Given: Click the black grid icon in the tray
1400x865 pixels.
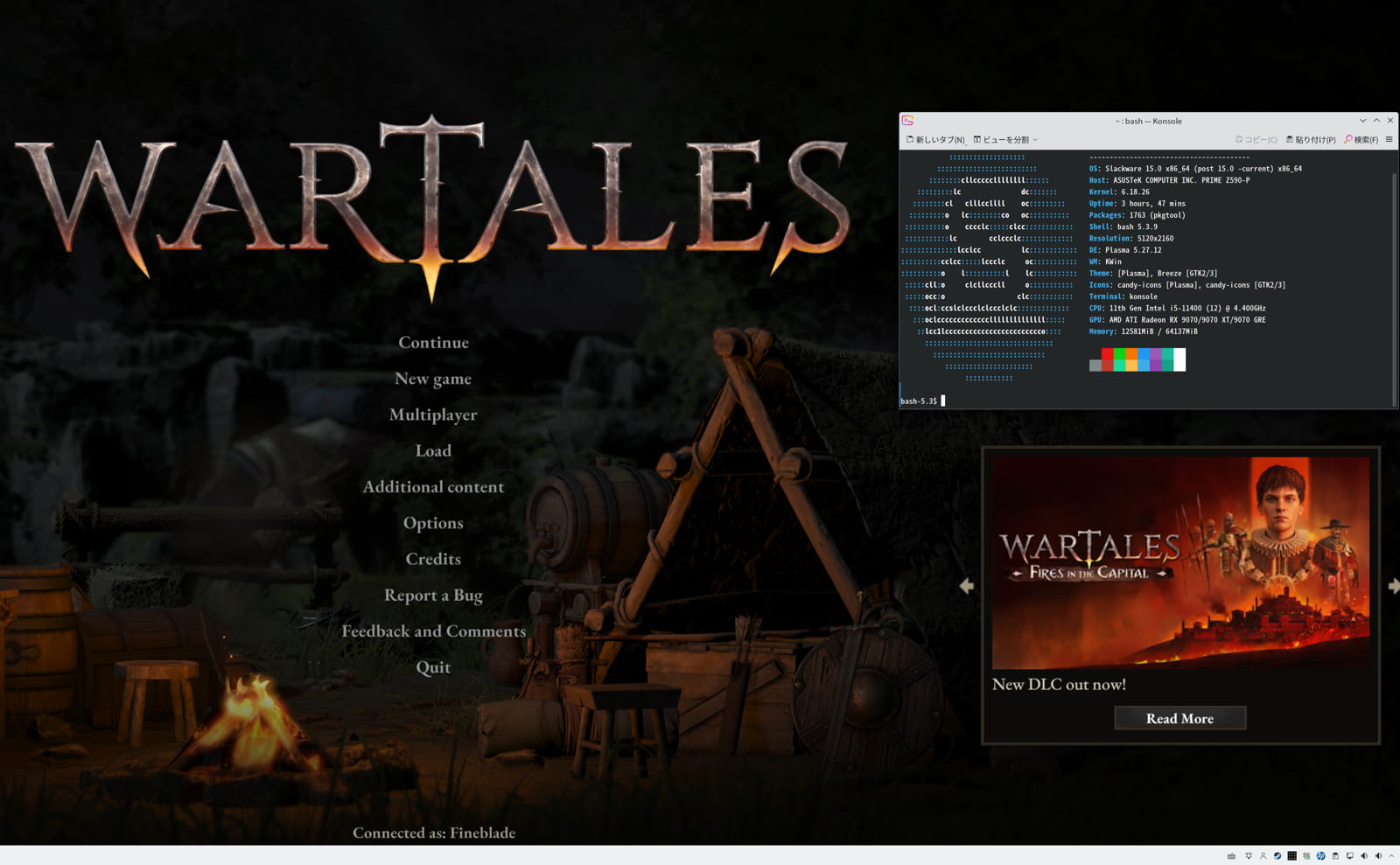Looking at the screenshot, I should tap(1292, 855).
